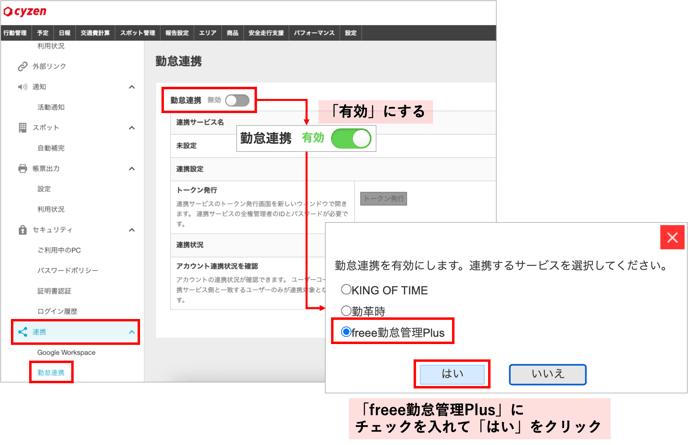
Task: Click the 連携状況 section header
Action: pyautogui.click(x=190, y=245)
